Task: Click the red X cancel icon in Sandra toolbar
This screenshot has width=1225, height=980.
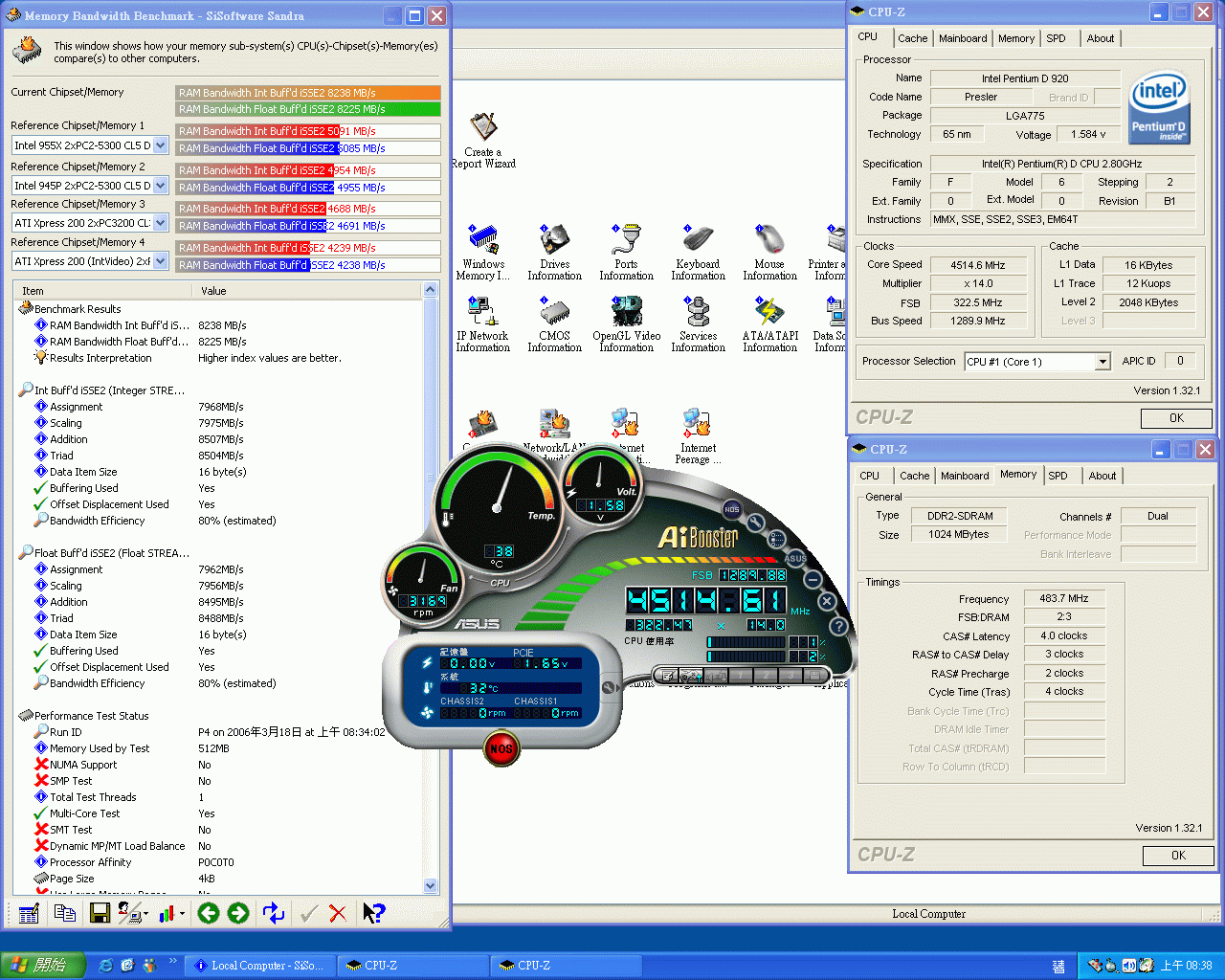Action: pyautogui.click(x=338, y=914)
